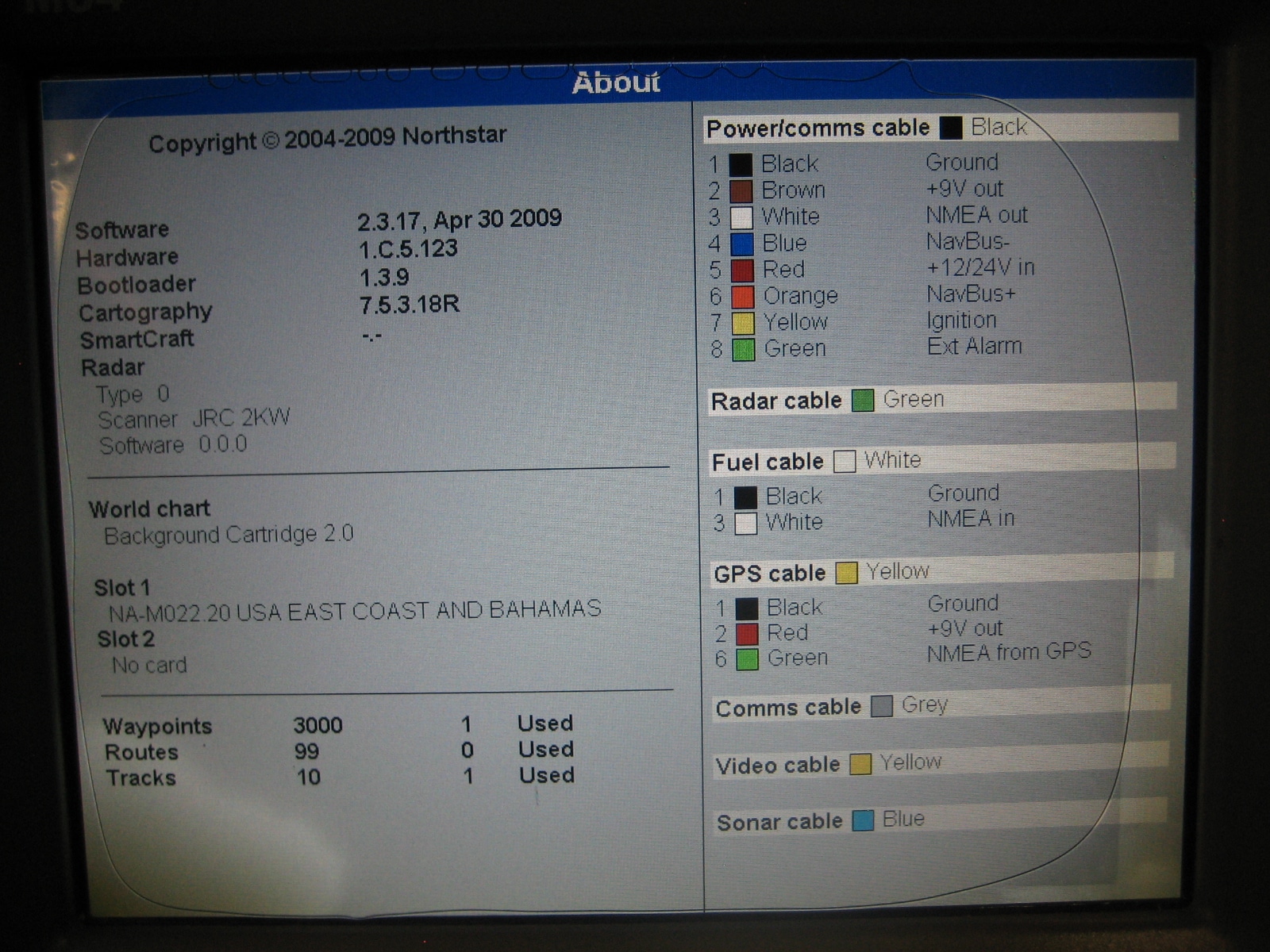
Task: Click the Radar section heading
Action: pyautogui.click(x=113, y=367)
